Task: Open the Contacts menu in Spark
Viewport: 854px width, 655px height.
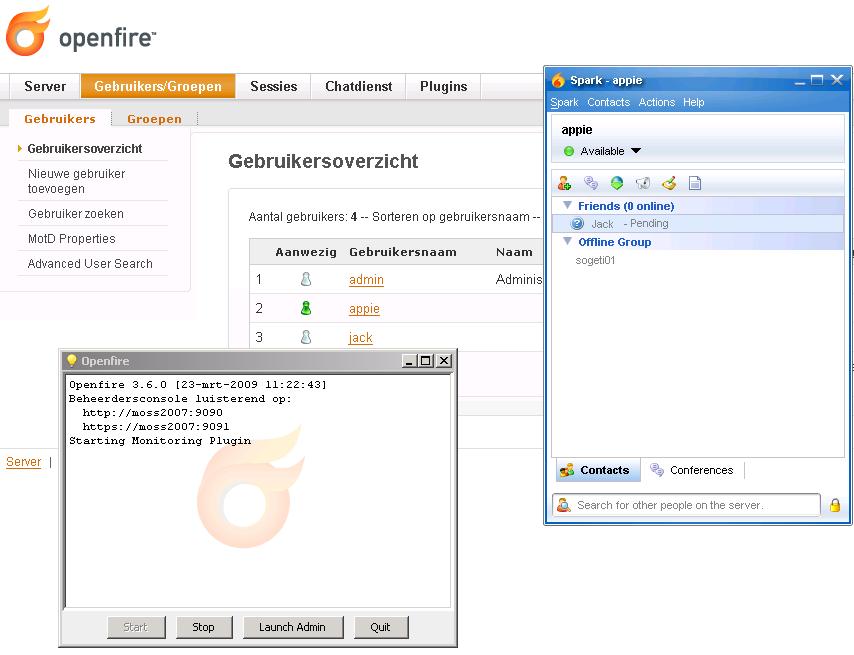Action: [x=608, y=102]
